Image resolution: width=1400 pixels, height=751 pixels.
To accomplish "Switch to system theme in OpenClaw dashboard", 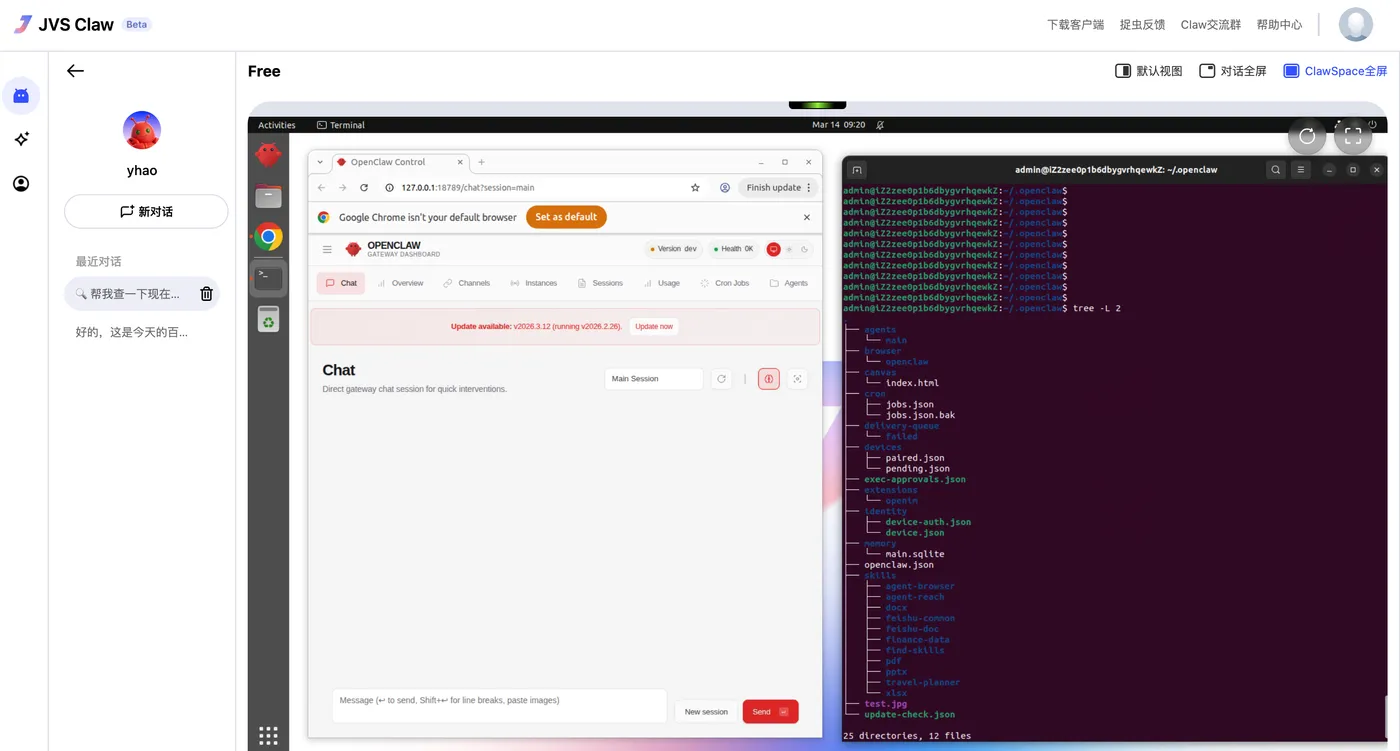I will [774, 249].
